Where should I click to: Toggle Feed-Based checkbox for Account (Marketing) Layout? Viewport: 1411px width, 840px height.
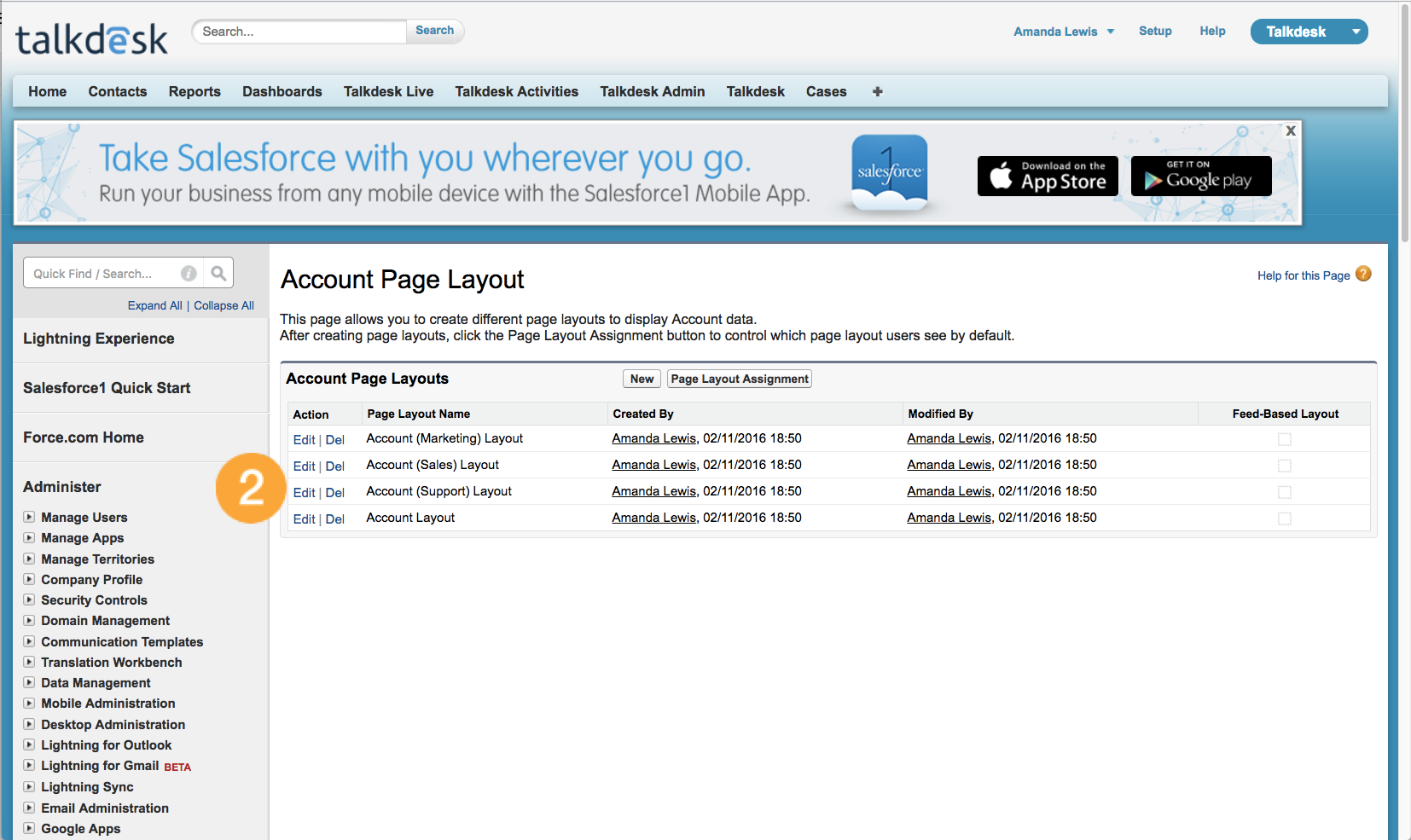[1285, 439]
